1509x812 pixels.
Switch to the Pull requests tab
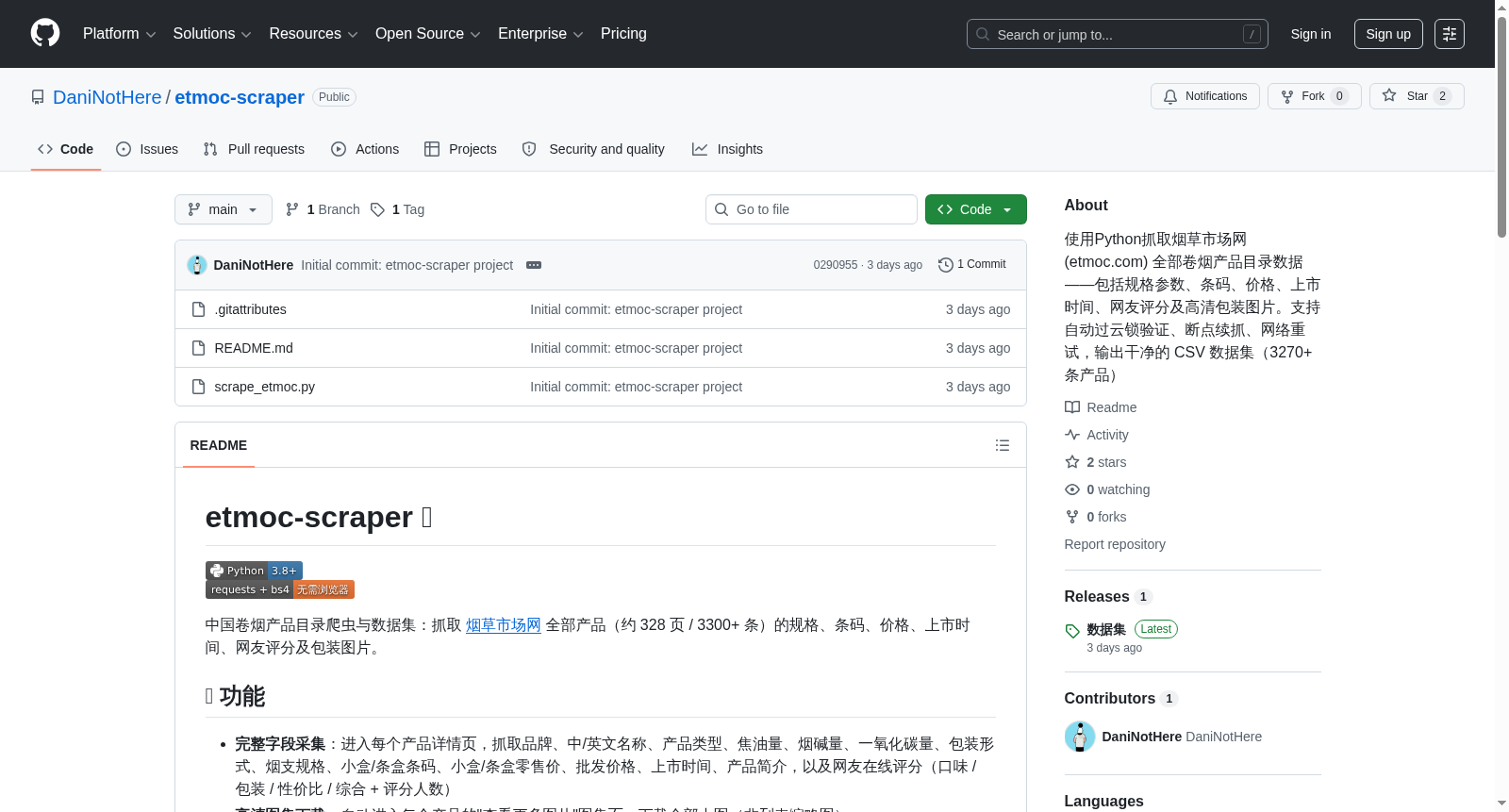tap(254, 149)
